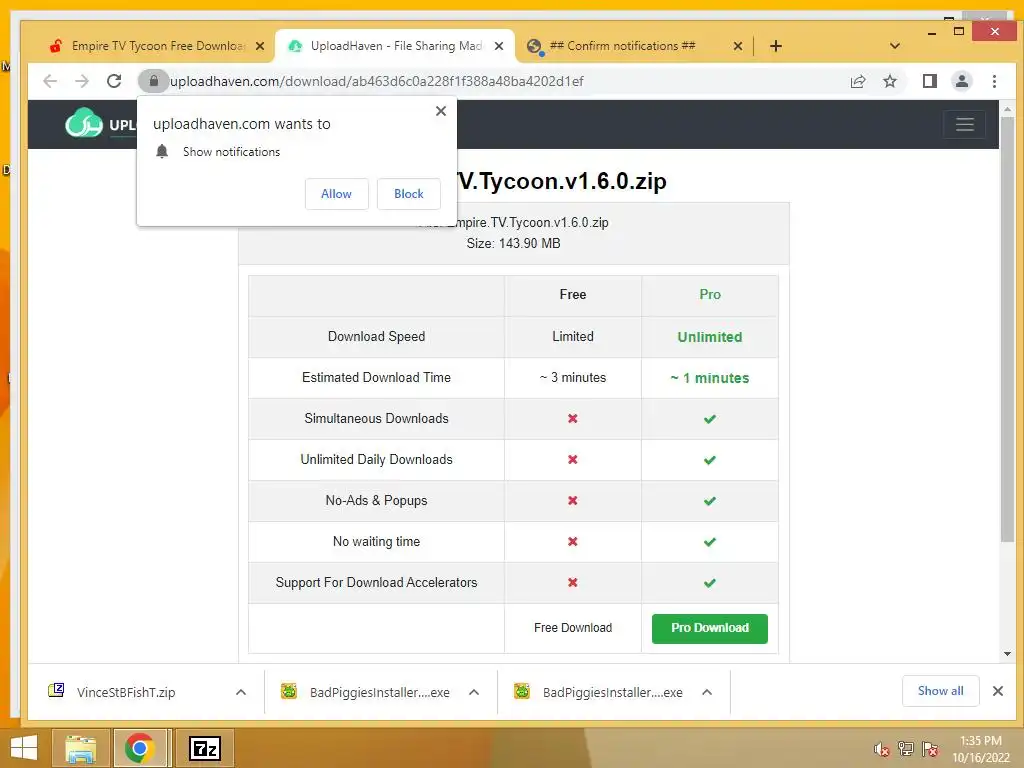Image resolution: width=1024 pixels, height=768 pixels.
Task: Click the scrollbar down arrow
Action: 1007,654
